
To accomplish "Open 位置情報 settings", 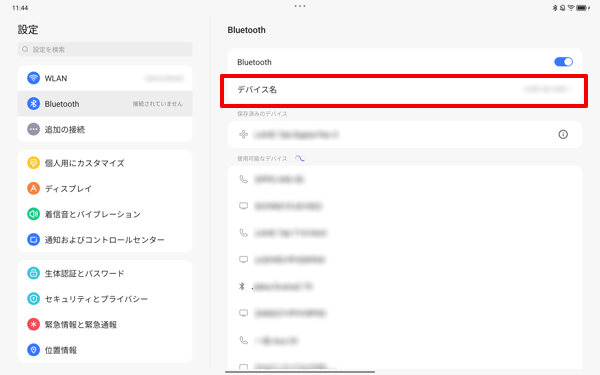I will (105, 350).
